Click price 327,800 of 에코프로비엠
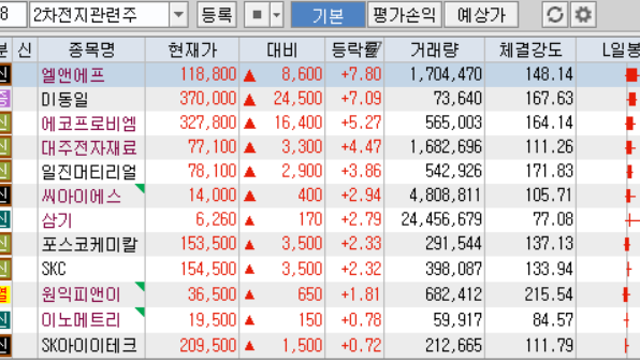The height and width of the screenshot is (360, 640). (x=208, y=122)
